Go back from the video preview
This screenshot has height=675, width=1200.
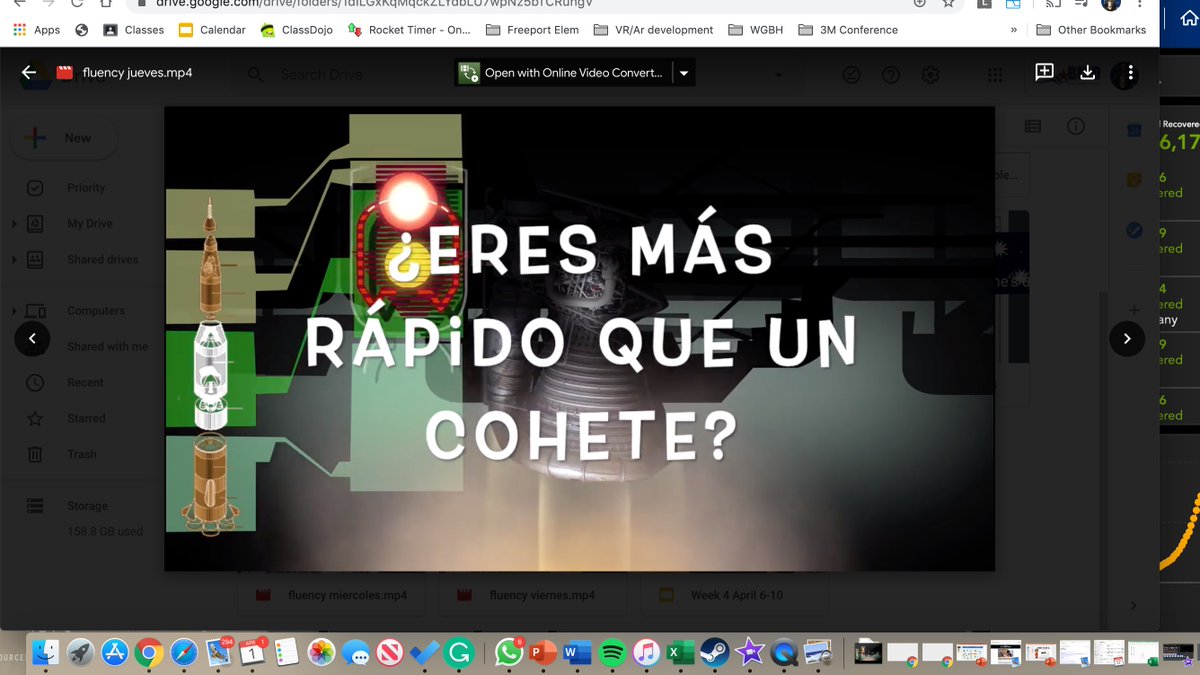click(29, 73)
